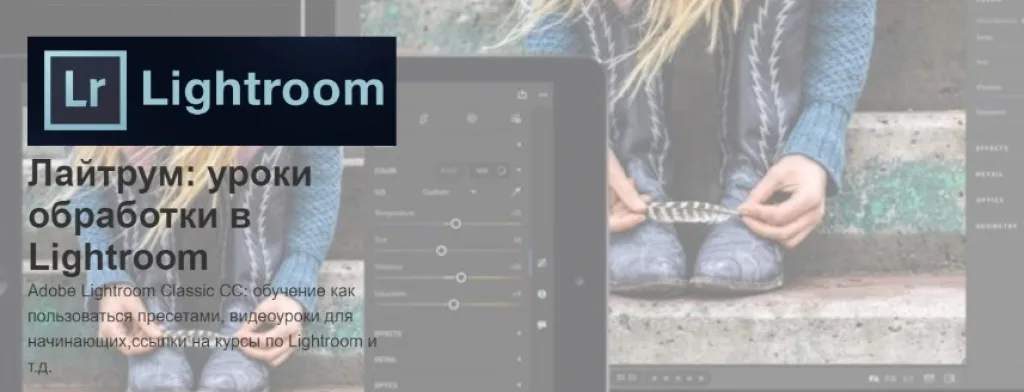Screen dimensions: 1024x392
Task: Click the star rating row below the photo
Action: 677,378
